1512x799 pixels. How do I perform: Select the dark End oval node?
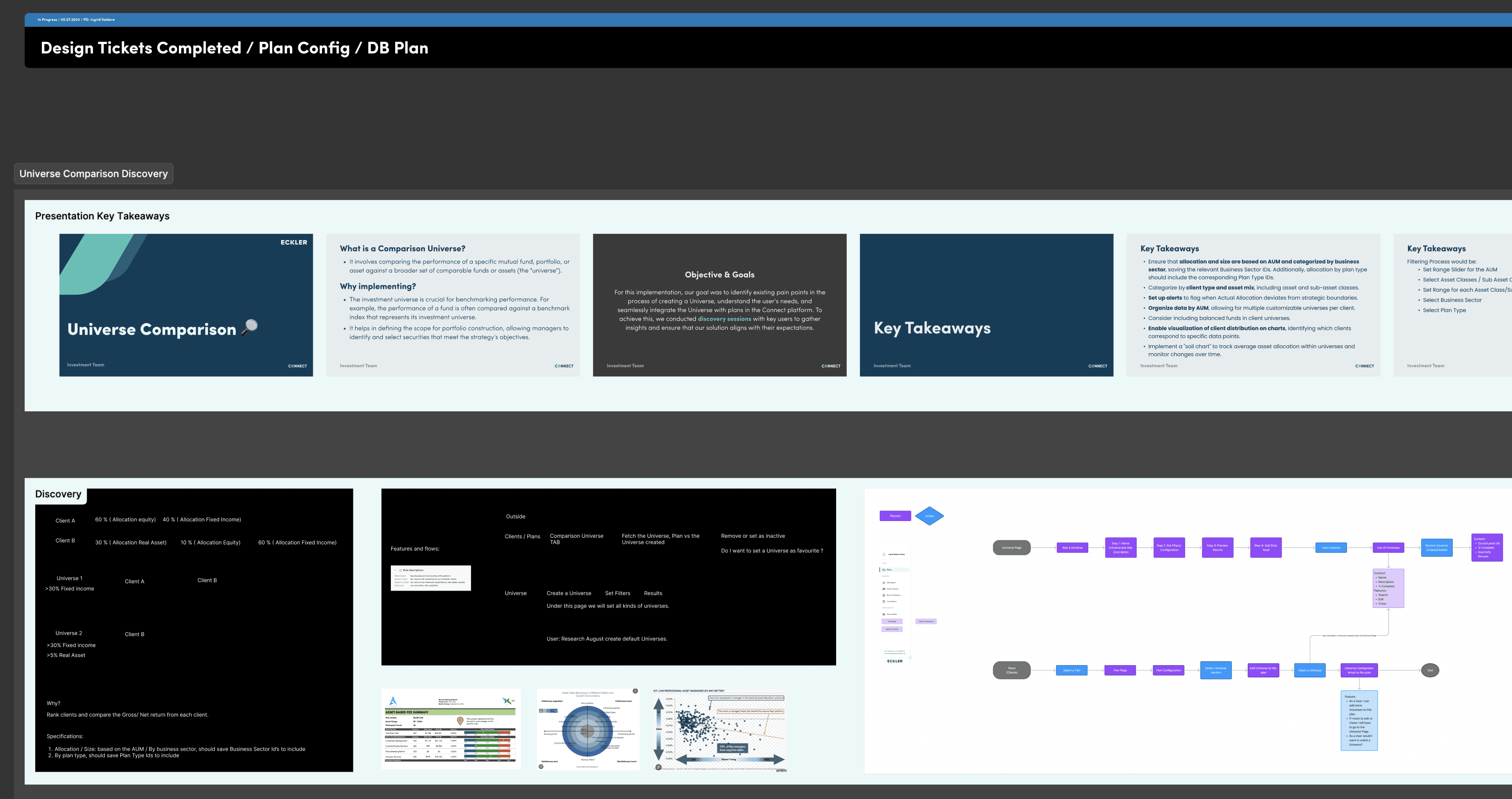[1430, 670]
